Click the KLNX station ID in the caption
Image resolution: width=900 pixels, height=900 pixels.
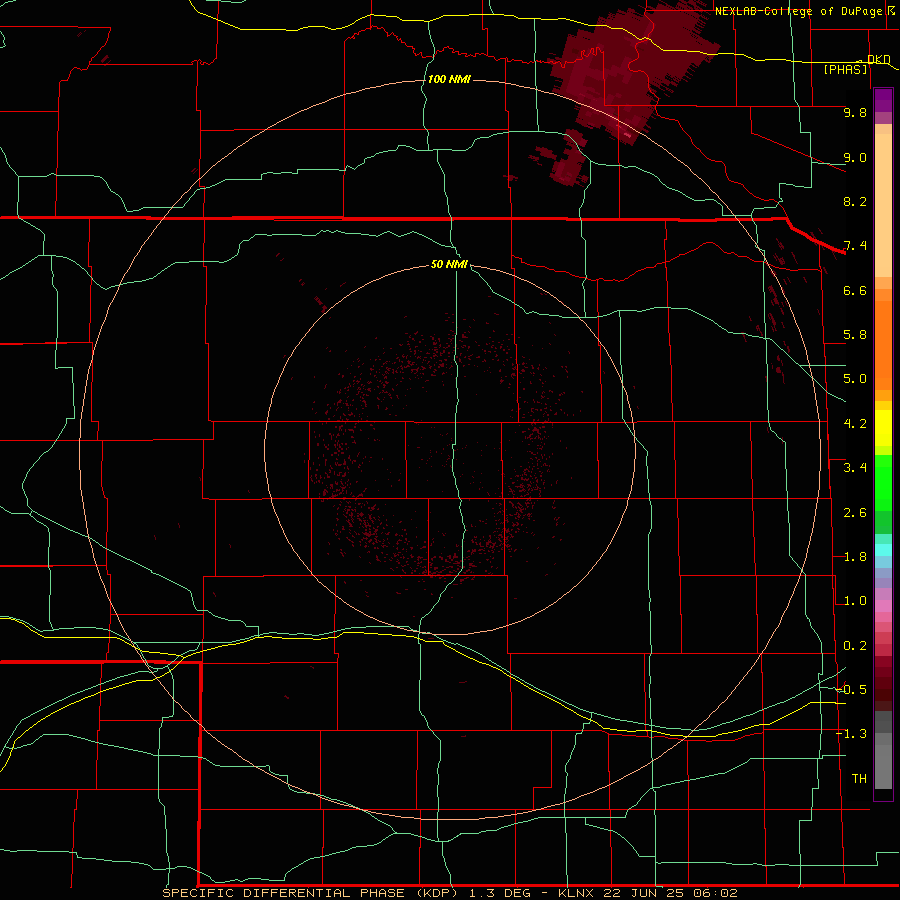click(x=577, y=893)
